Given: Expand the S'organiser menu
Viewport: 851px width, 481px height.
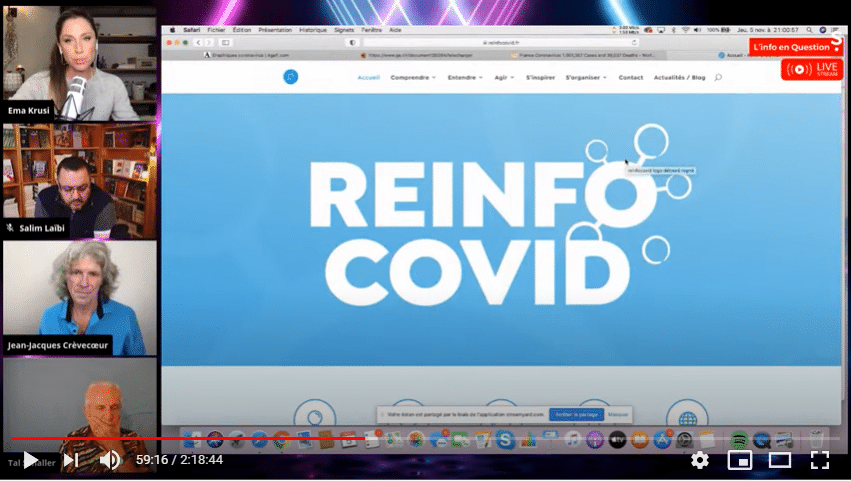Looking at the screenshot, I should pos(586,78).
